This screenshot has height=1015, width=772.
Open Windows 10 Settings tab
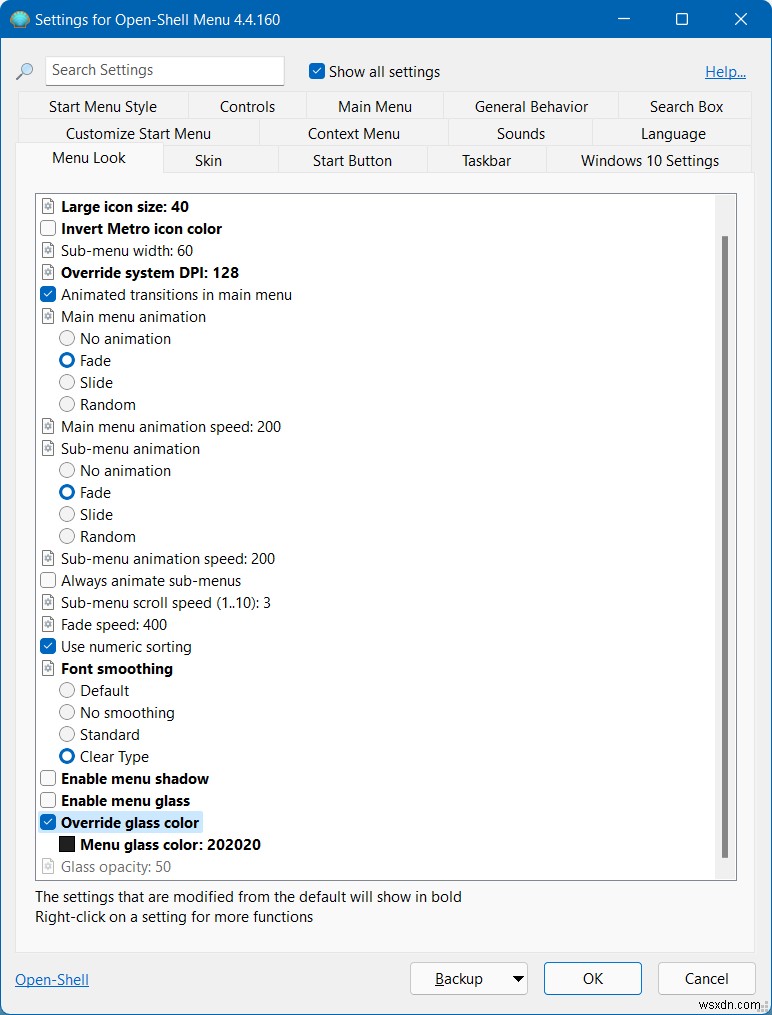click(x=650, y=161)
